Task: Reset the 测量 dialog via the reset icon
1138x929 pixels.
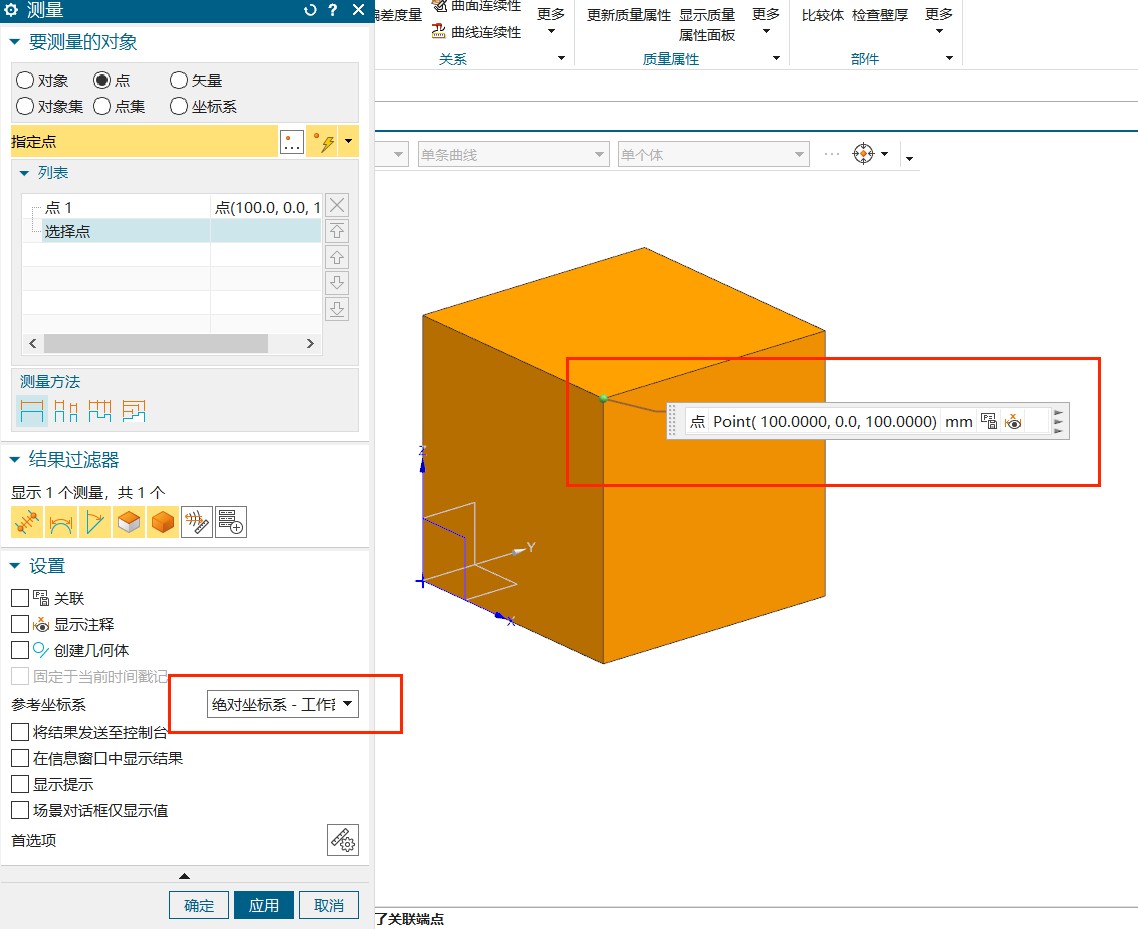Action: [310, 11]
